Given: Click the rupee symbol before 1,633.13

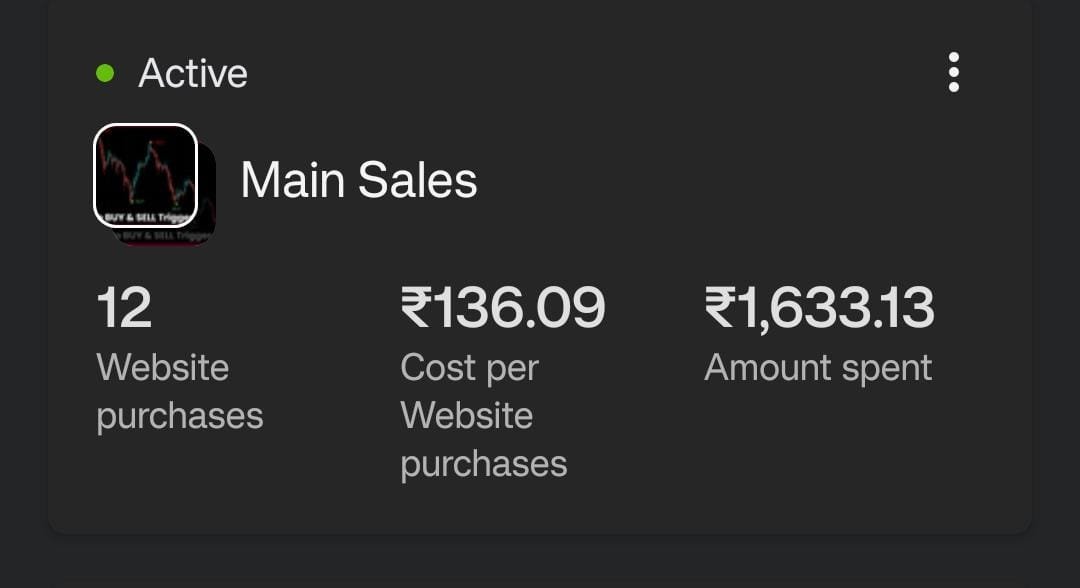Looking at the screenshot, I should pyautogui.click(x=720, y=307).
